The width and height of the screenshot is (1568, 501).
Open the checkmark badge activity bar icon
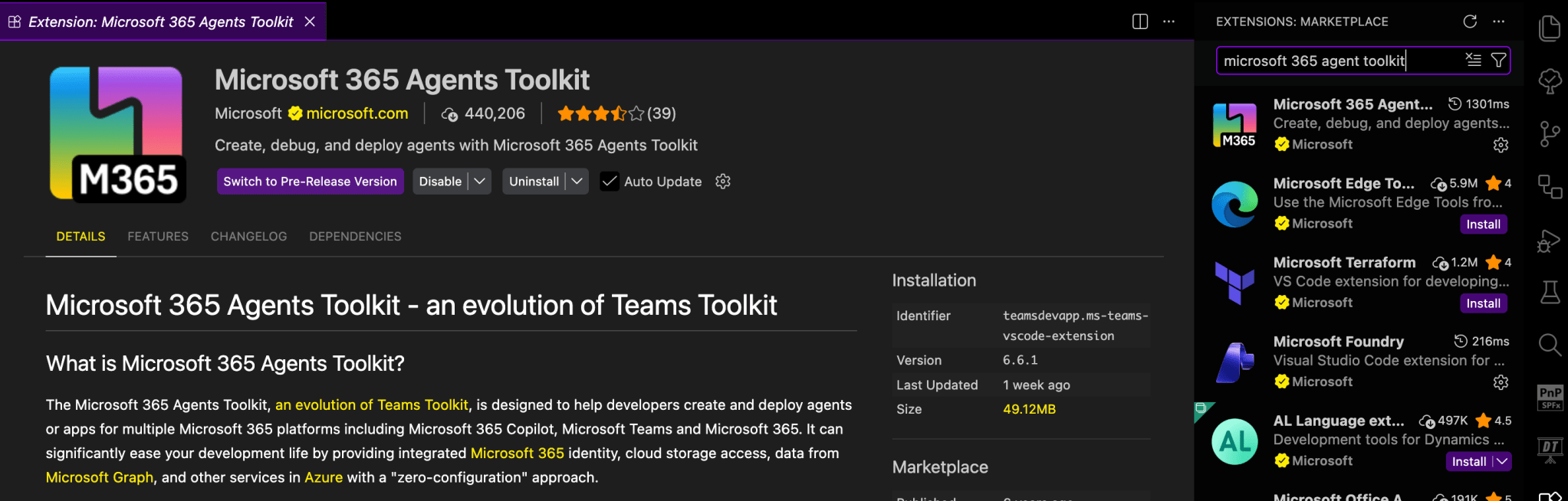1550,81
